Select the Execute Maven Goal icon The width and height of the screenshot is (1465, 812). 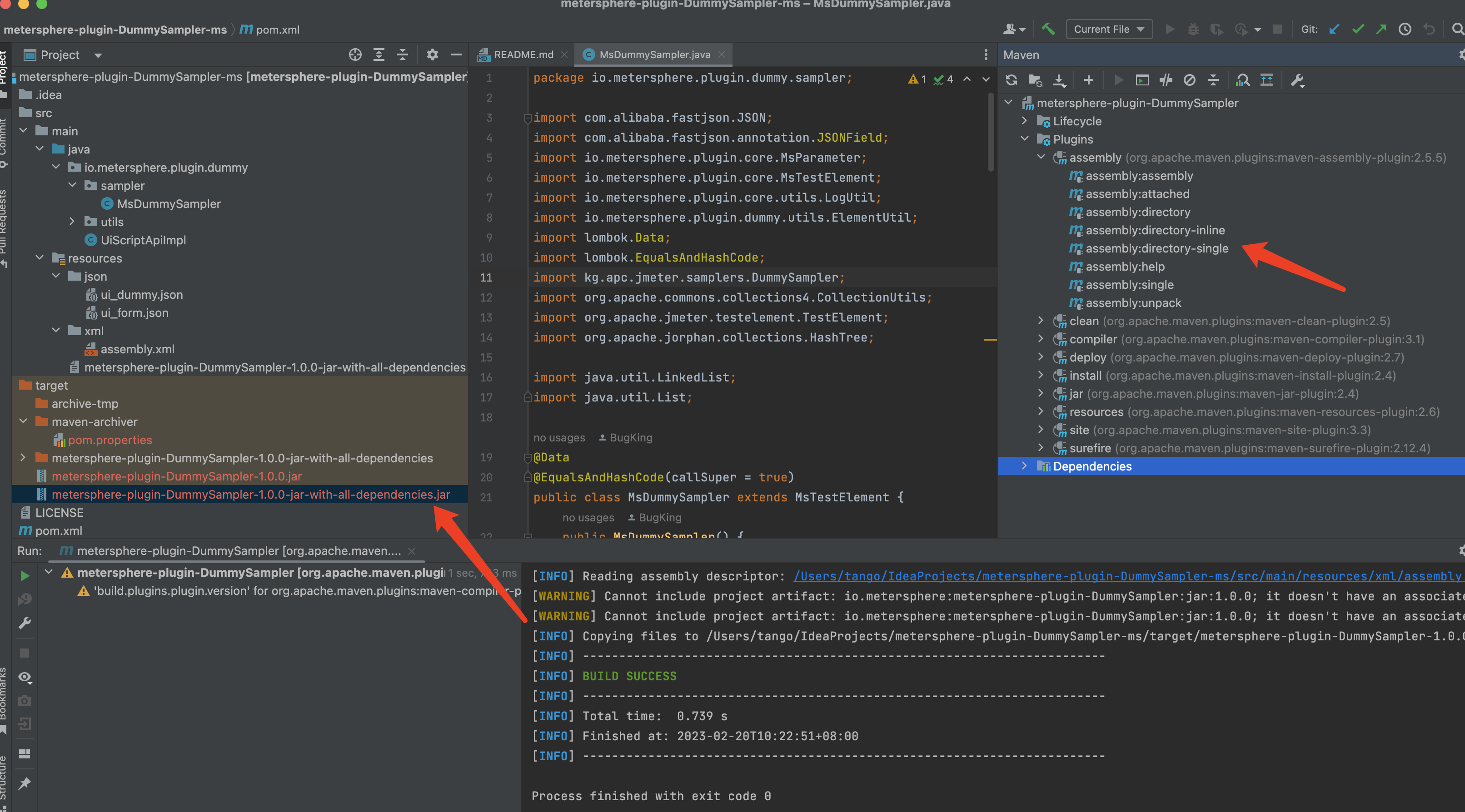tap(1142, 80)
